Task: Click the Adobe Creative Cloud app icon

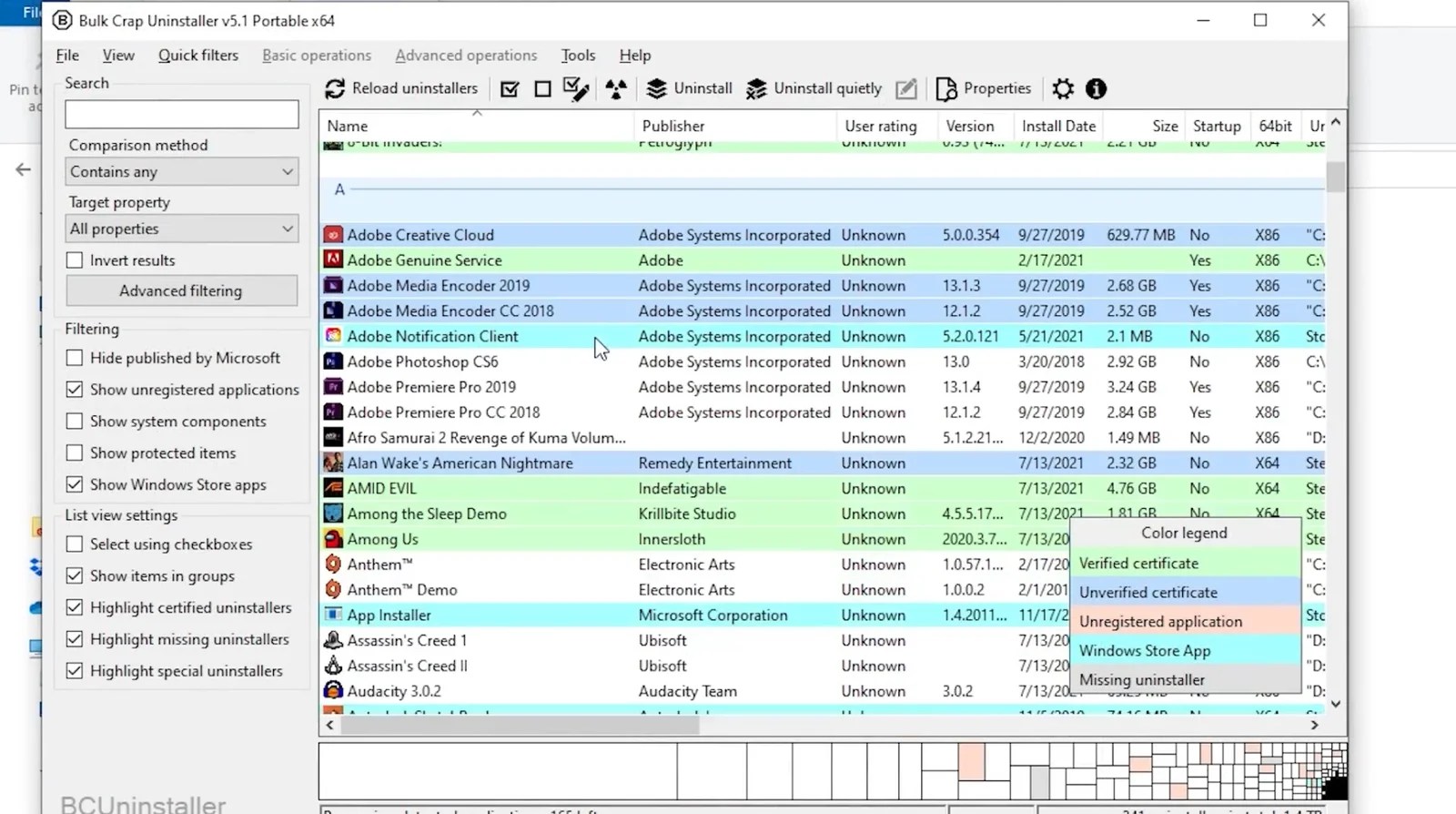Action: pos(333,235)
